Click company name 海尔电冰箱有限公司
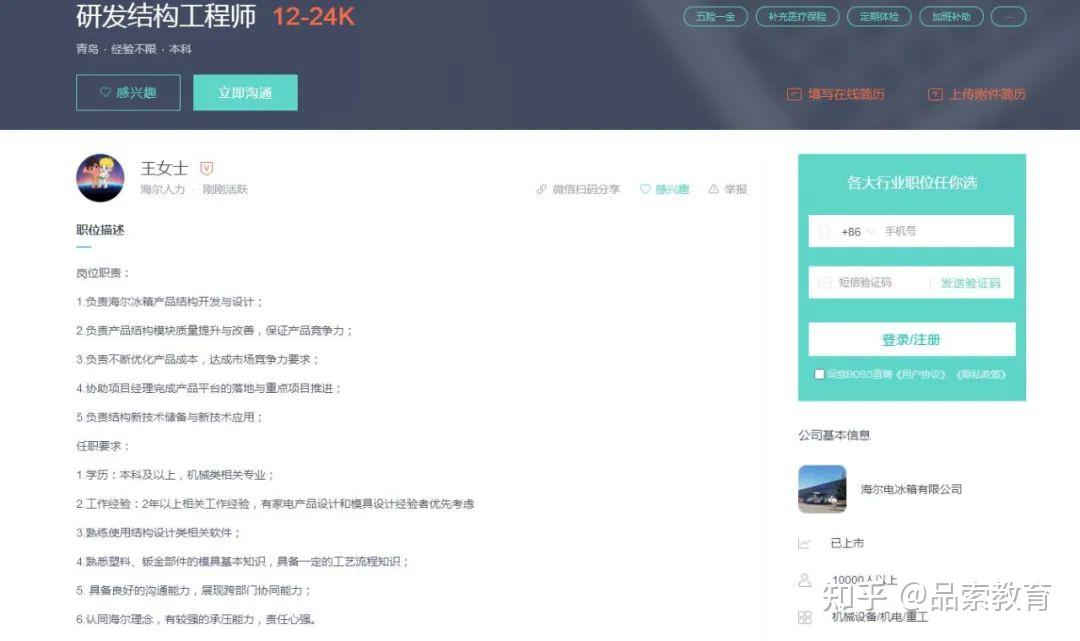Screen dimensions: 1080x641 pyautogui.click(x=911, y=489)
